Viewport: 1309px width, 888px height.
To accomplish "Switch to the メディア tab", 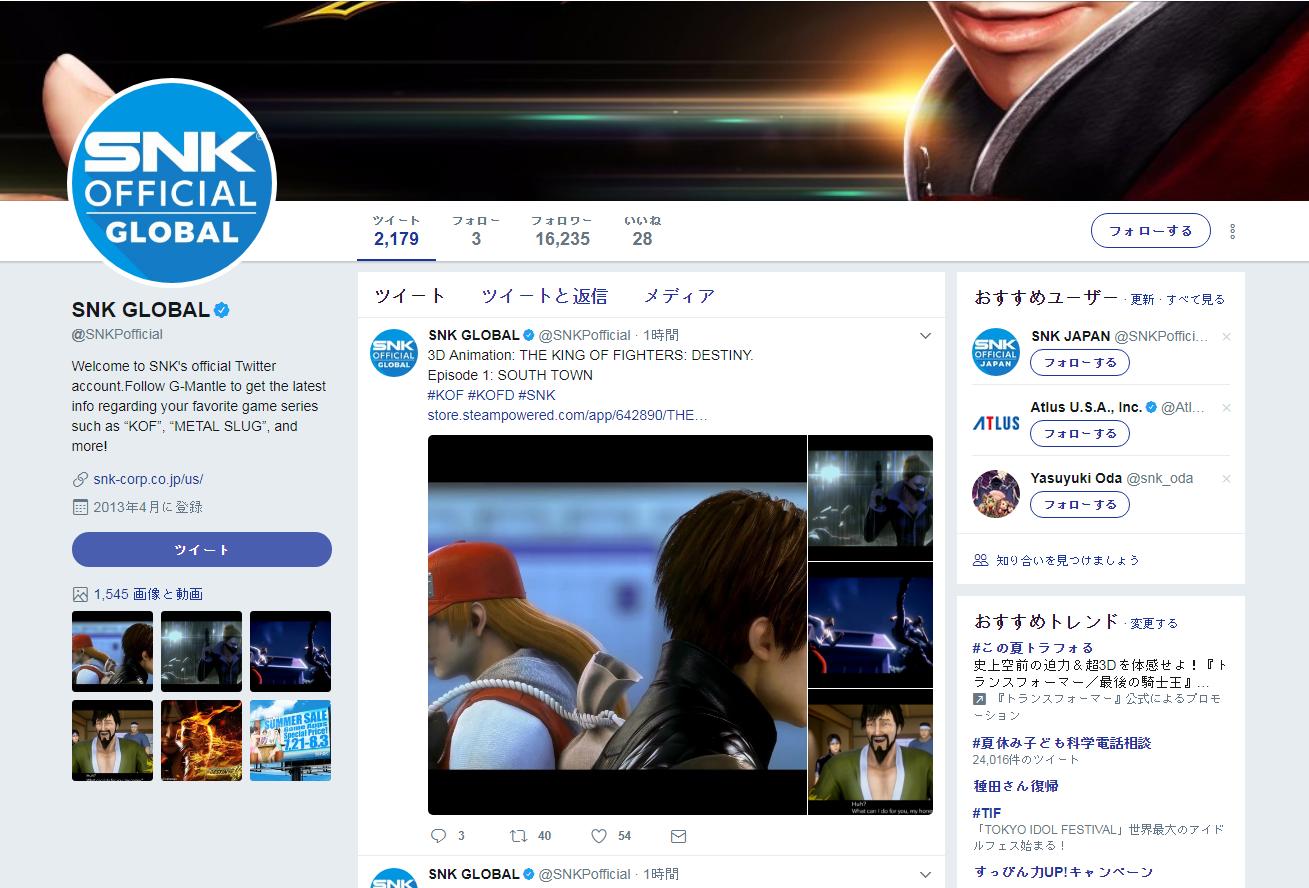I will pos(679,296).
